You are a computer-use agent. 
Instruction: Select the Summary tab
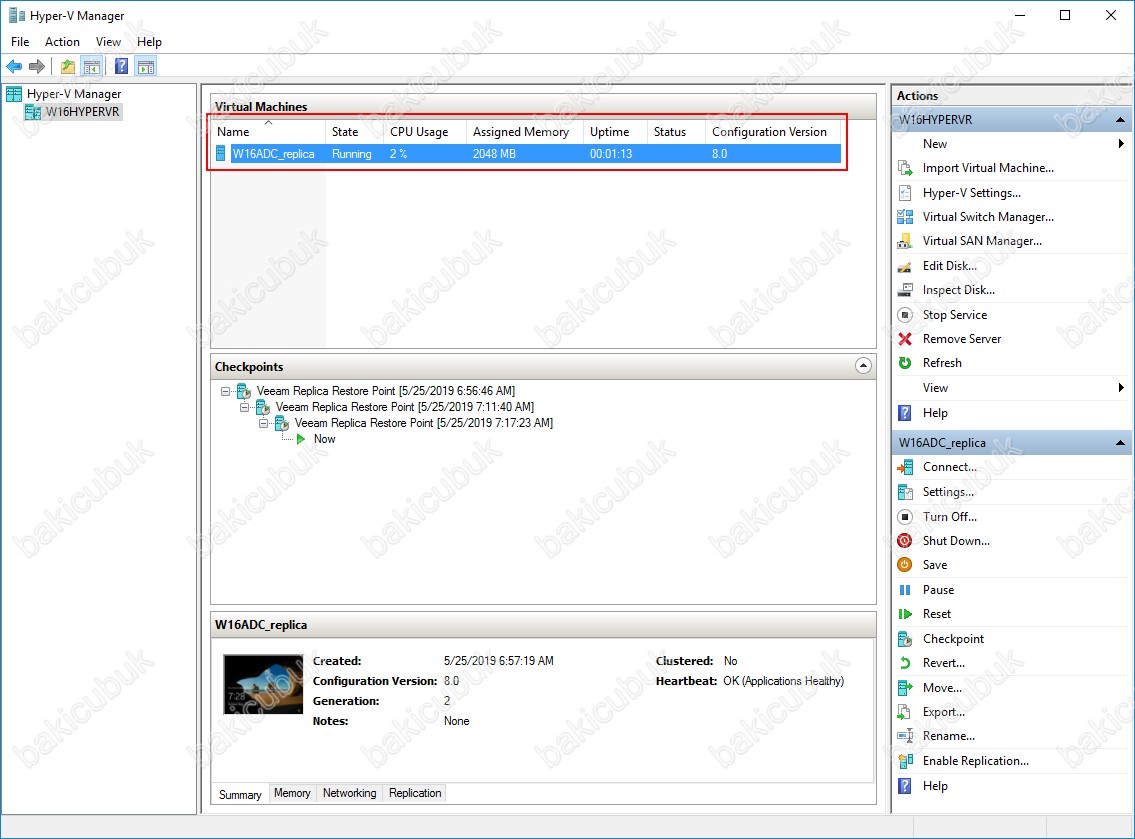[x=240, y=795]
